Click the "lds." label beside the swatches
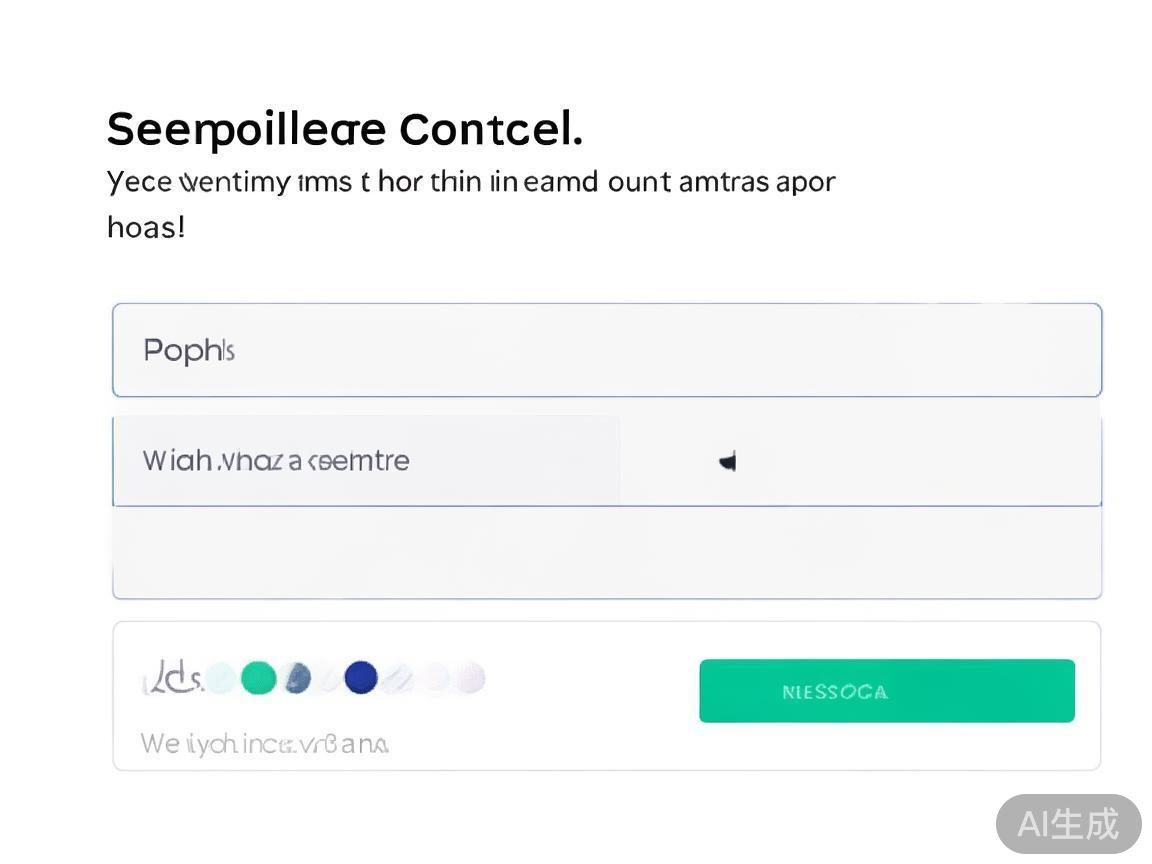This screenshot has height=864, width=1152. click(x=172, y=679)
